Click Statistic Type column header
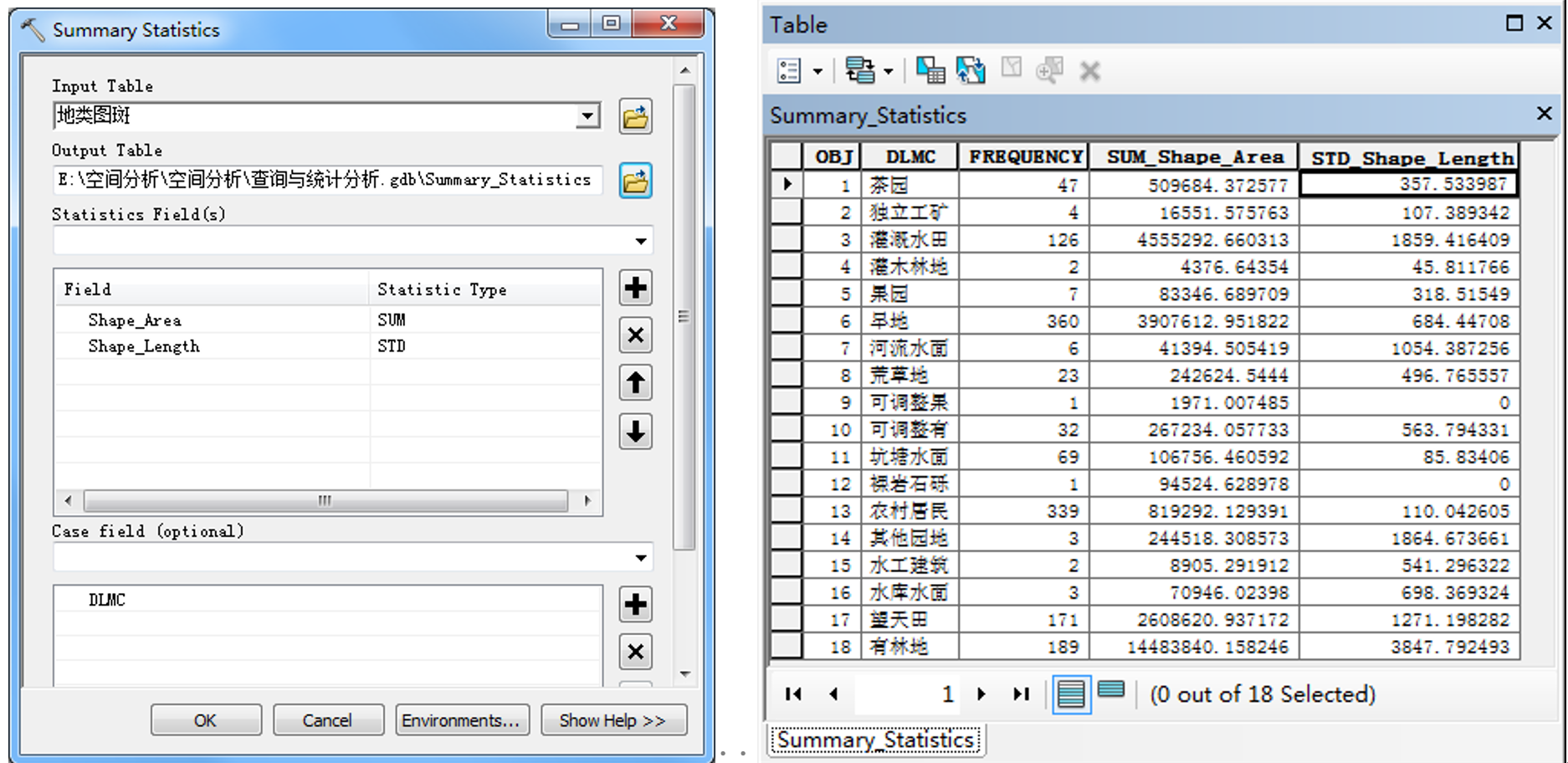This screenshot has width=1568, height=763. point(485,289)
